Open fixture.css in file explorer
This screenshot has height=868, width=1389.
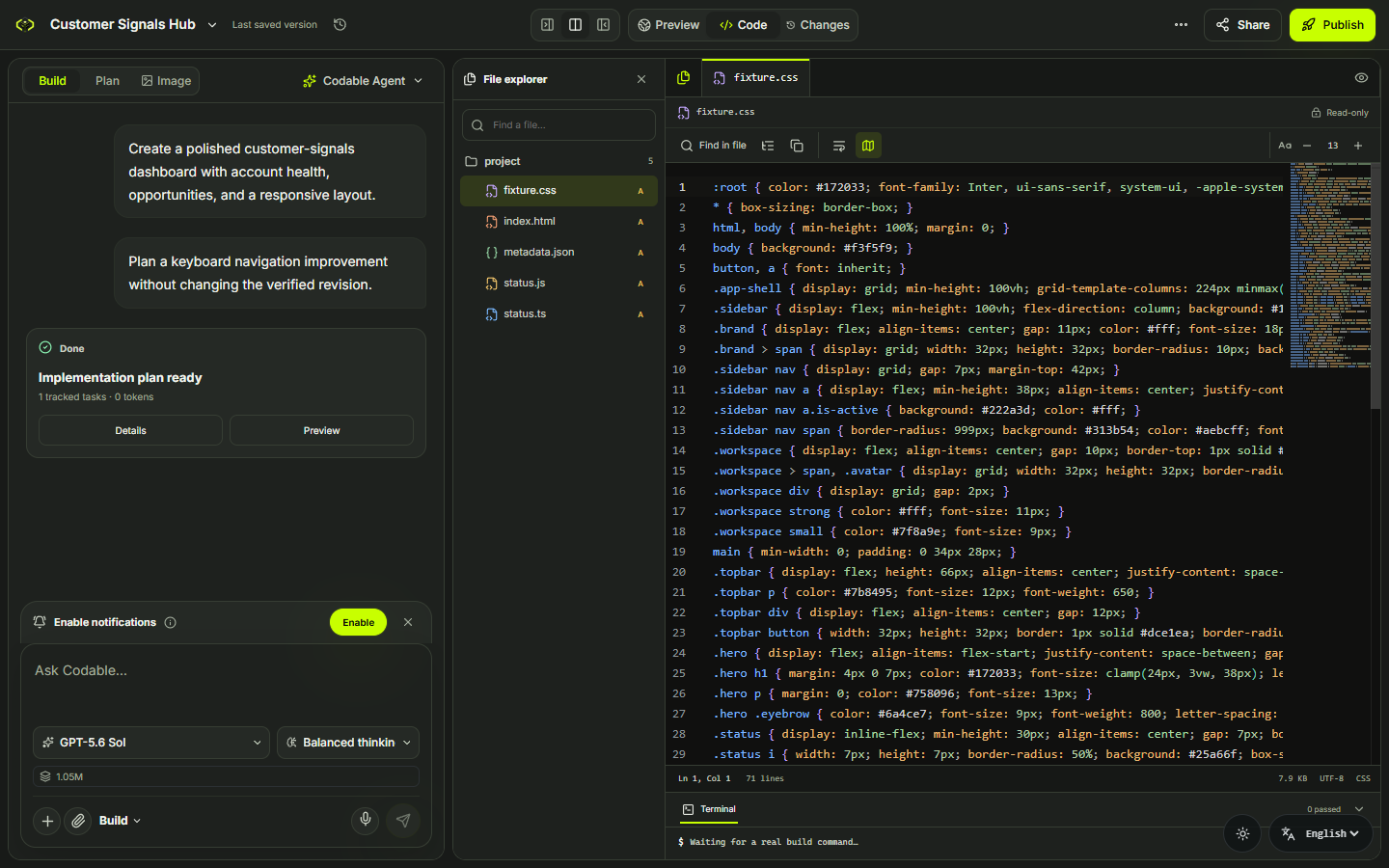tap(558, 191)
